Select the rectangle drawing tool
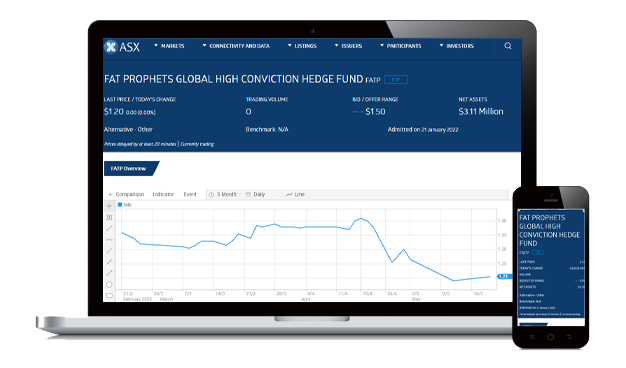The height and width of the screenshot is (368, 626). tap(109, 295)
